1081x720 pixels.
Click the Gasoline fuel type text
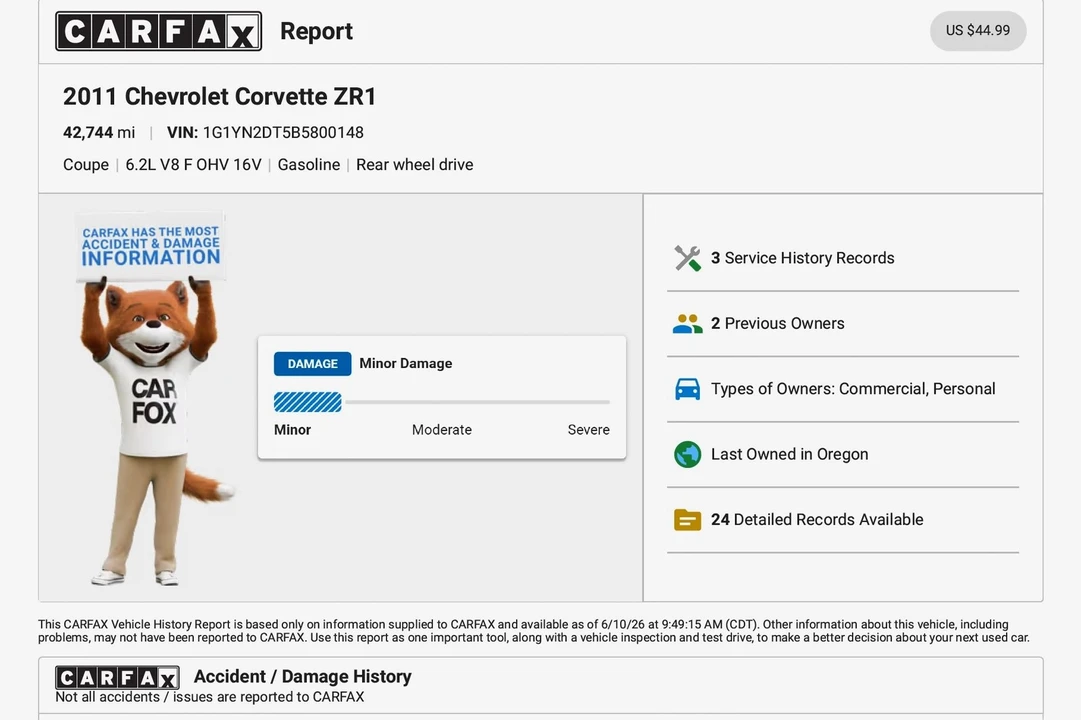click(308, 165)
